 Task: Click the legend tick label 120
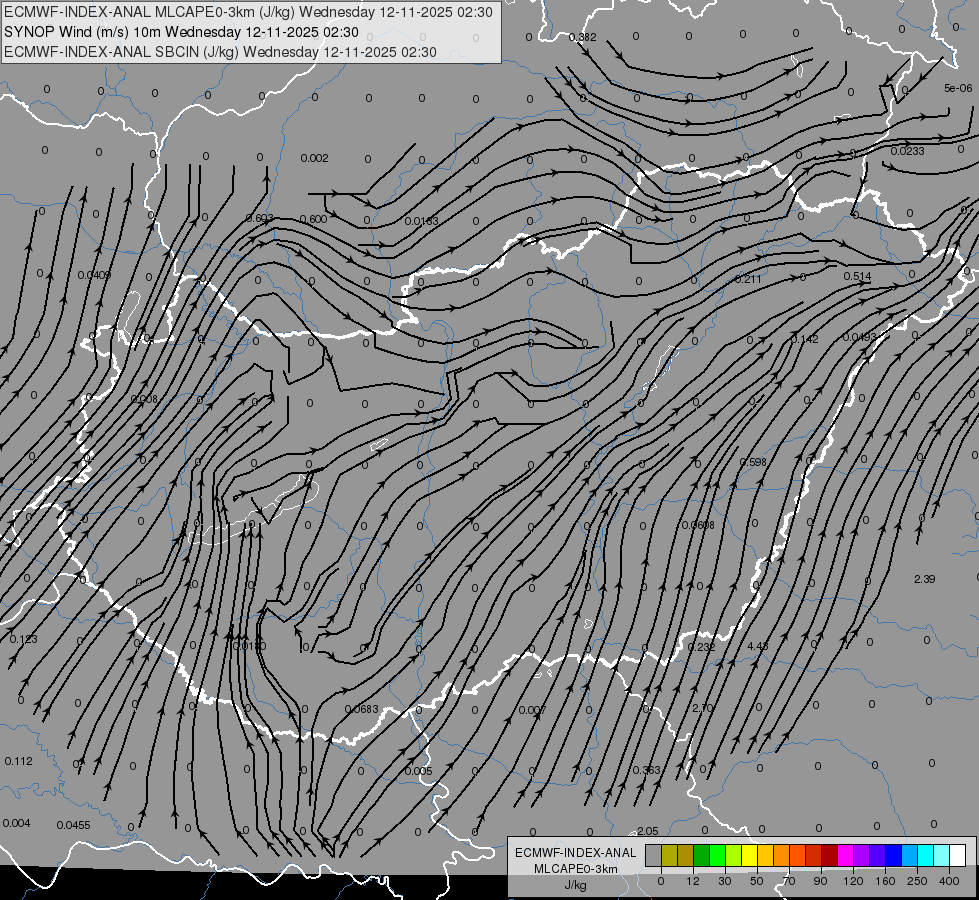click(x=854, y=881)
